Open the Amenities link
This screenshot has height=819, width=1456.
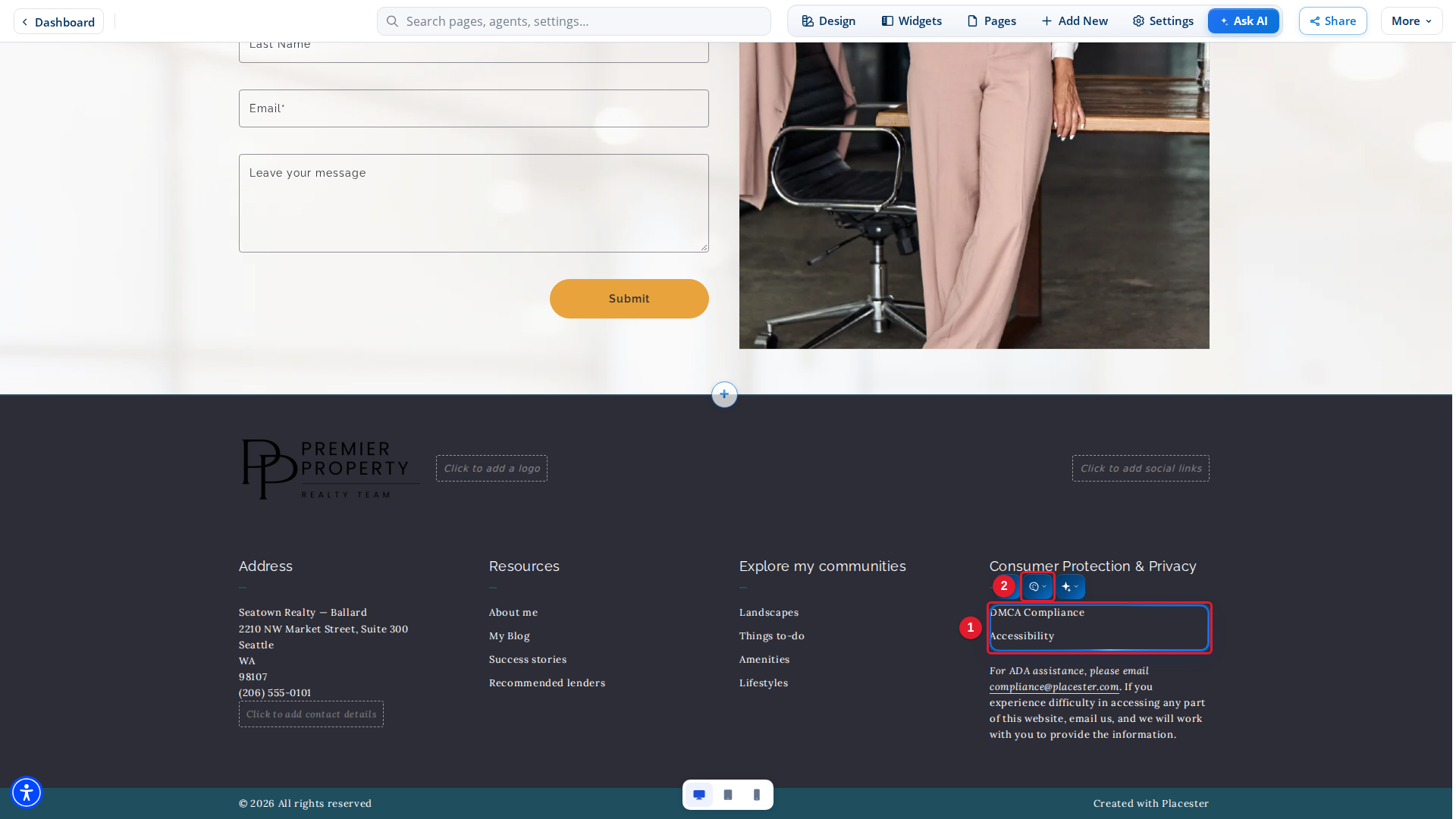click(x=764, y=660)
